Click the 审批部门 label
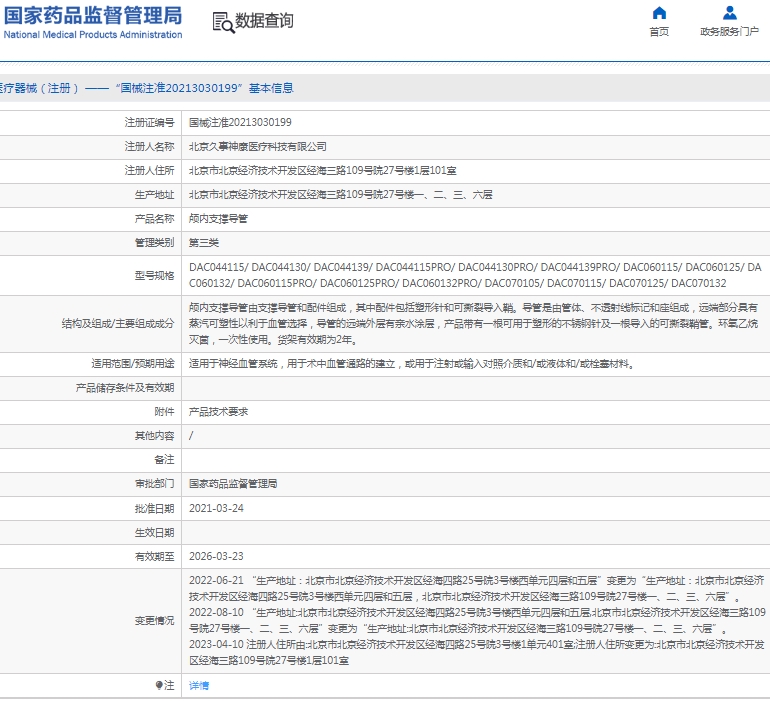Image resolution: width=770 pixels, height=701 pixels. [154, 484]
